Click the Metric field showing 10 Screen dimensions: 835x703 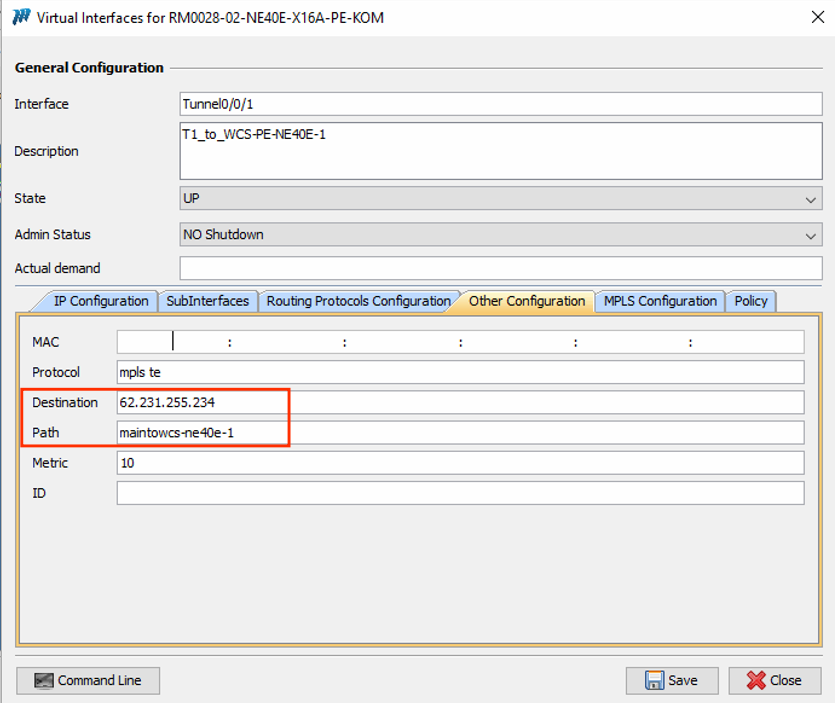(x=460, y=463)
